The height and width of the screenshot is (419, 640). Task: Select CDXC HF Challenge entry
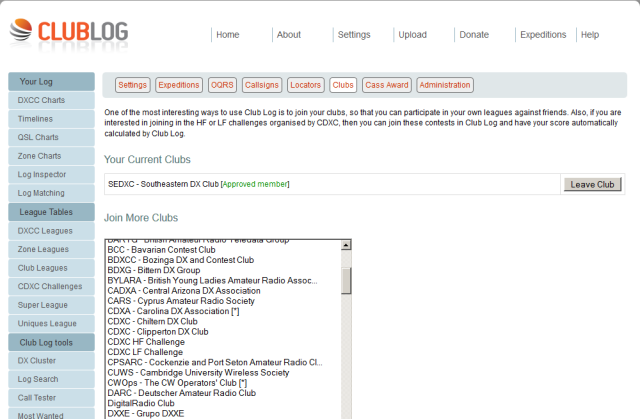point(224,342)
